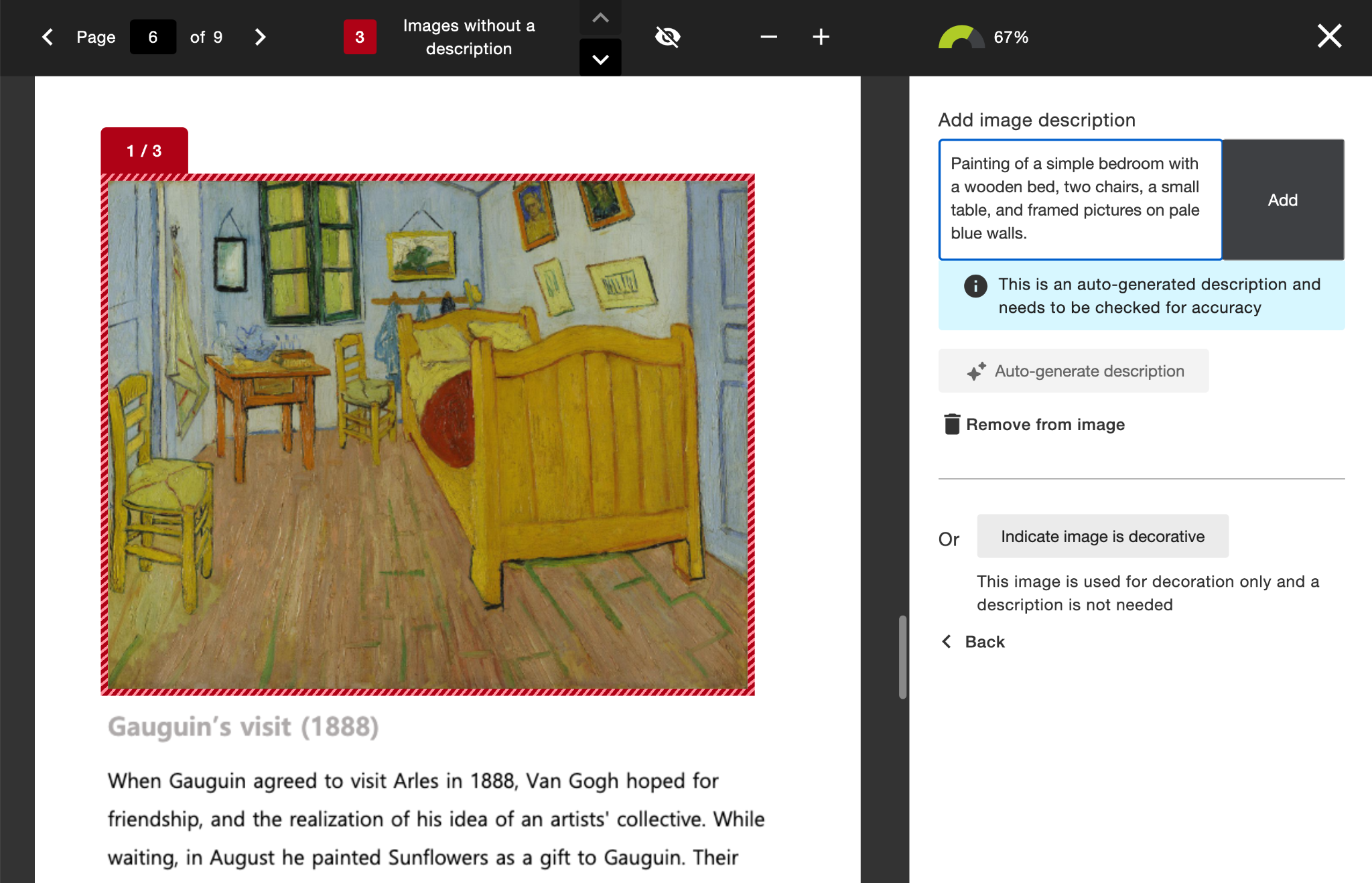Viewport: 1372px width, 883px height.
Task: Click 'Images without a description' label
Action: 469,37
